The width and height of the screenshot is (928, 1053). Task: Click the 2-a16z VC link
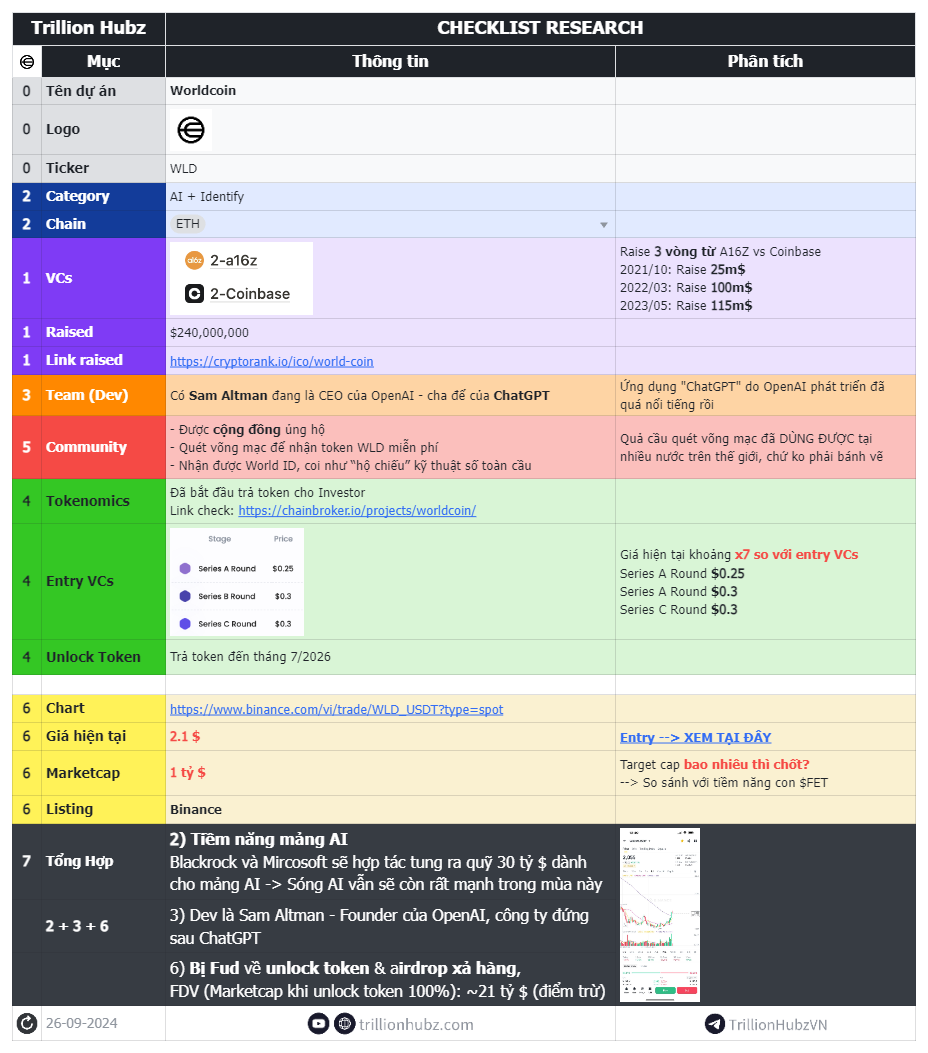(234, 261)
